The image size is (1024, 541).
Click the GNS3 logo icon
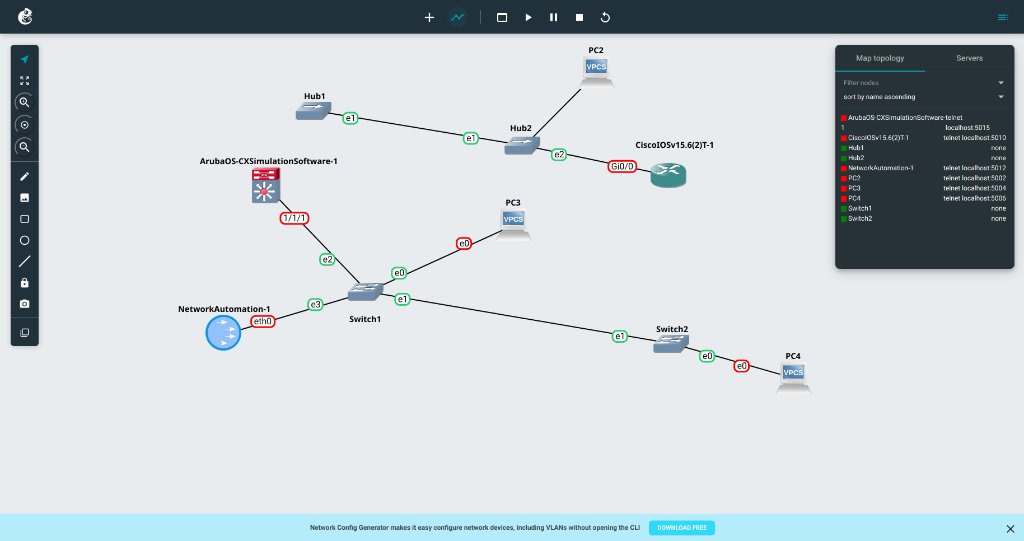pyautogui.click(x=25, y=17)
